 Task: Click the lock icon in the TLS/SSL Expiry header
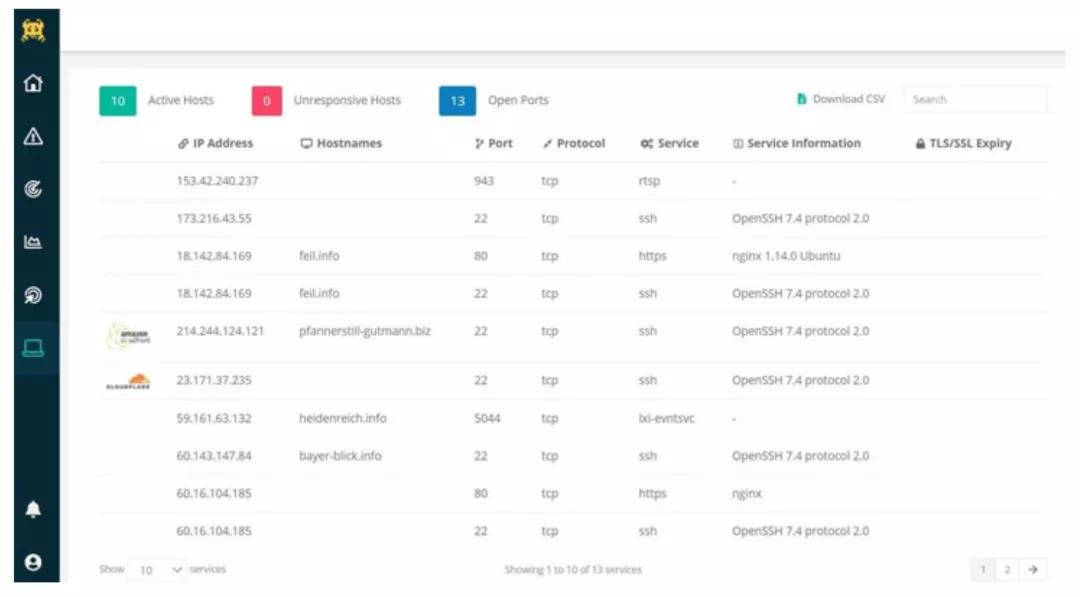point(920,143)
